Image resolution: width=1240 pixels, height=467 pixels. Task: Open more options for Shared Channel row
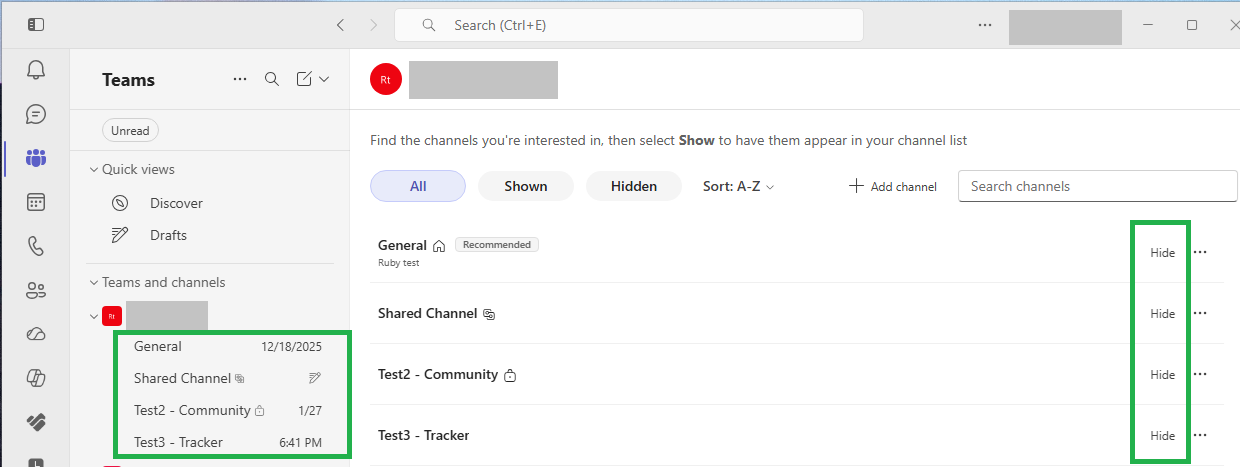pyautogui.click(x=1201, y=314)
